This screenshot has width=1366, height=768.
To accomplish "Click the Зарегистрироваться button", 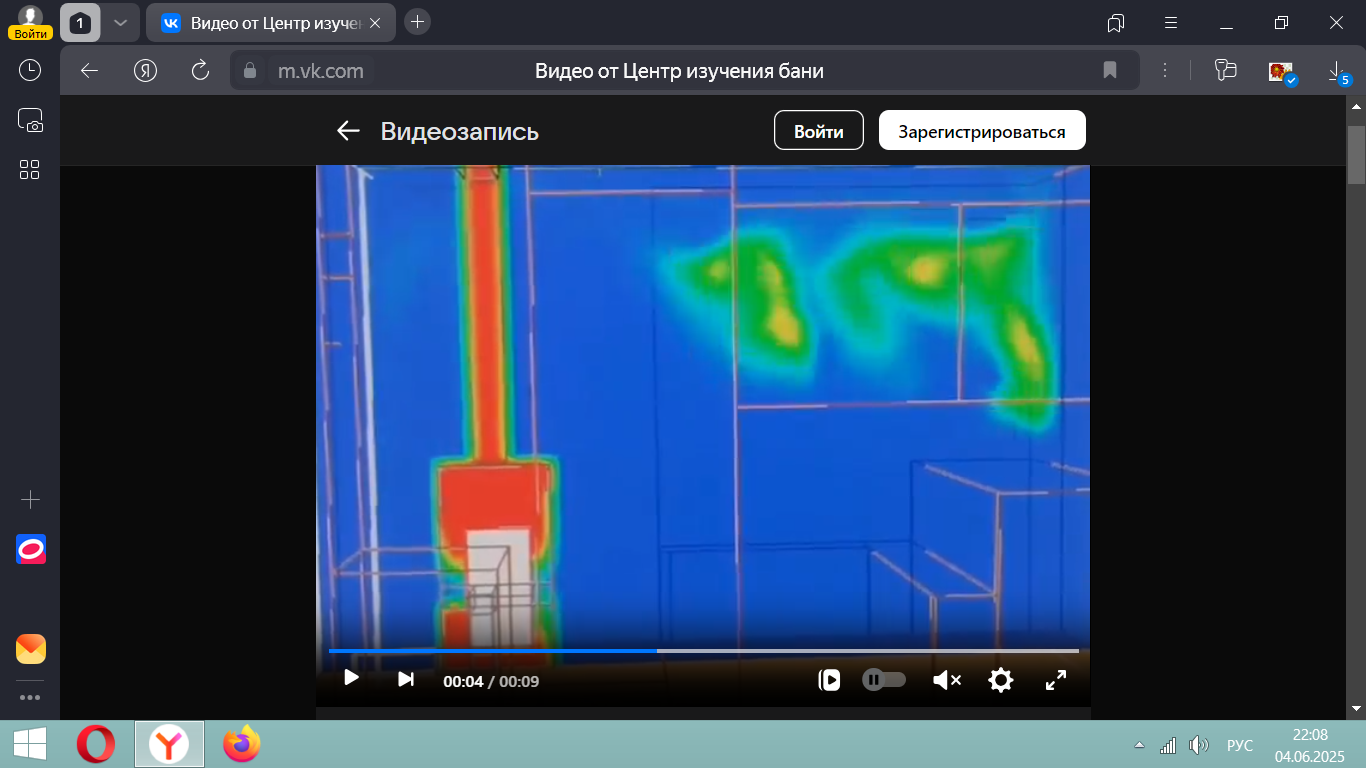I will [981, 131].
